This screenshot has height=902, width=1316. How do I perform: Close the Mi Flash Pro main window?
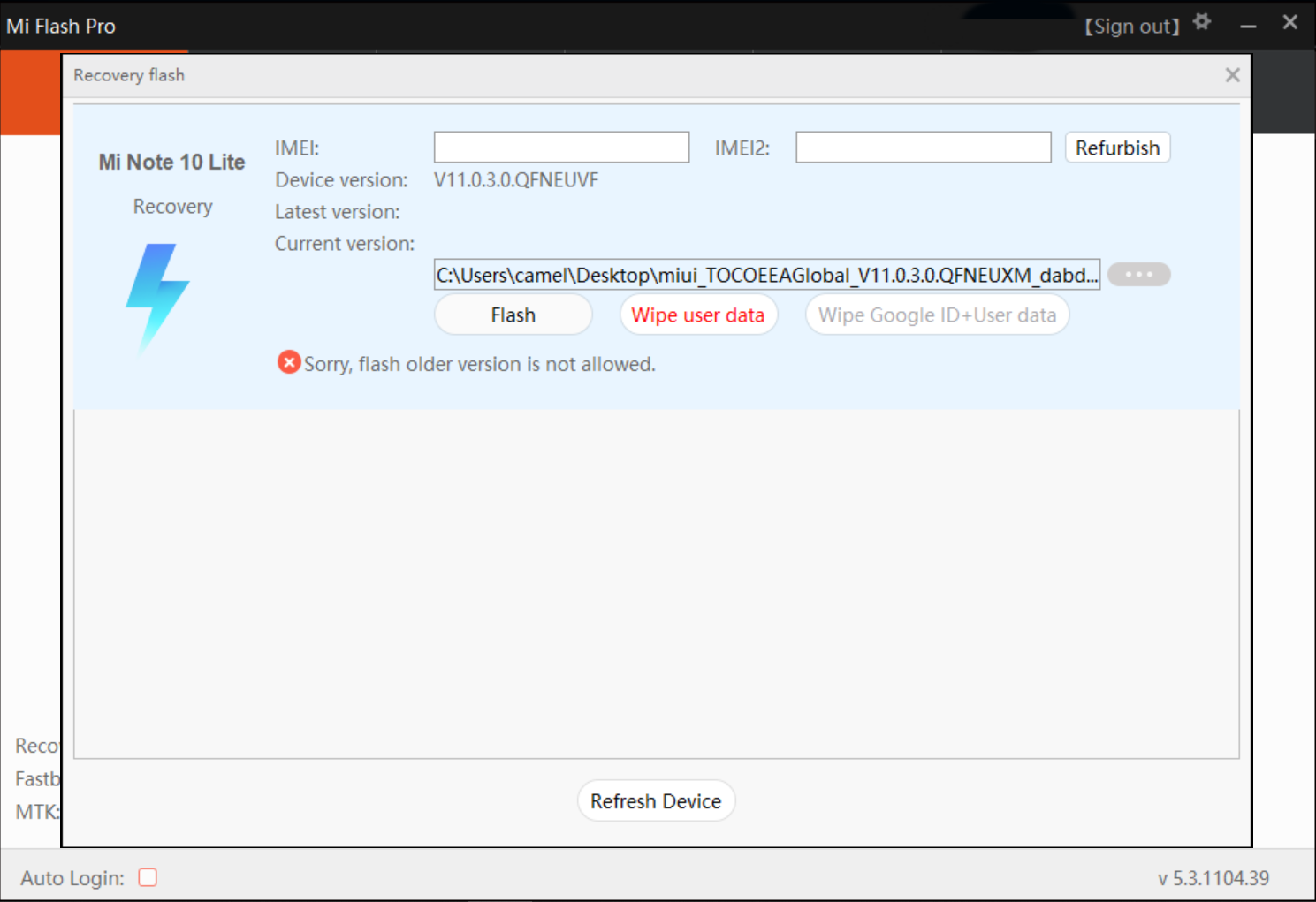point(1289,23)
